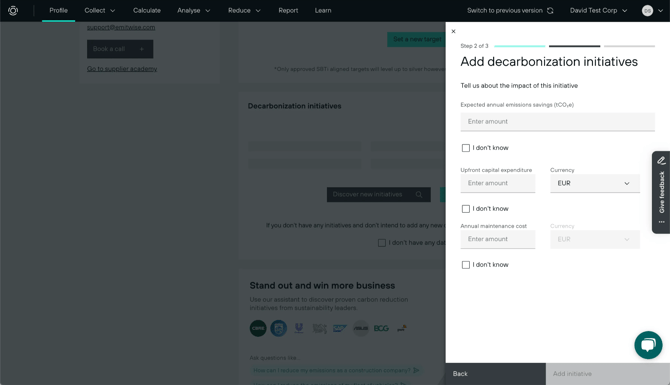This screenshot has height=385, width=670.
Task: Open the user avatar menu
Action: (x=647, y=10)
